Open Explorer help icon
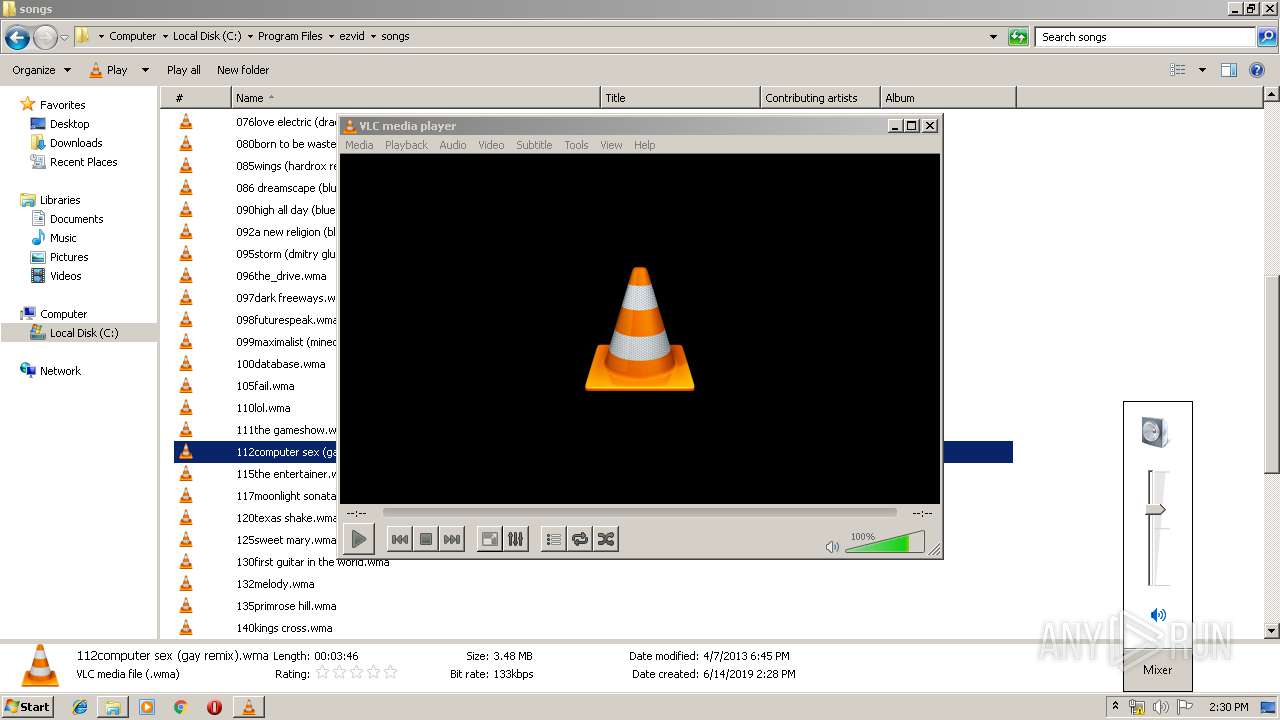 pos(1257,70)
